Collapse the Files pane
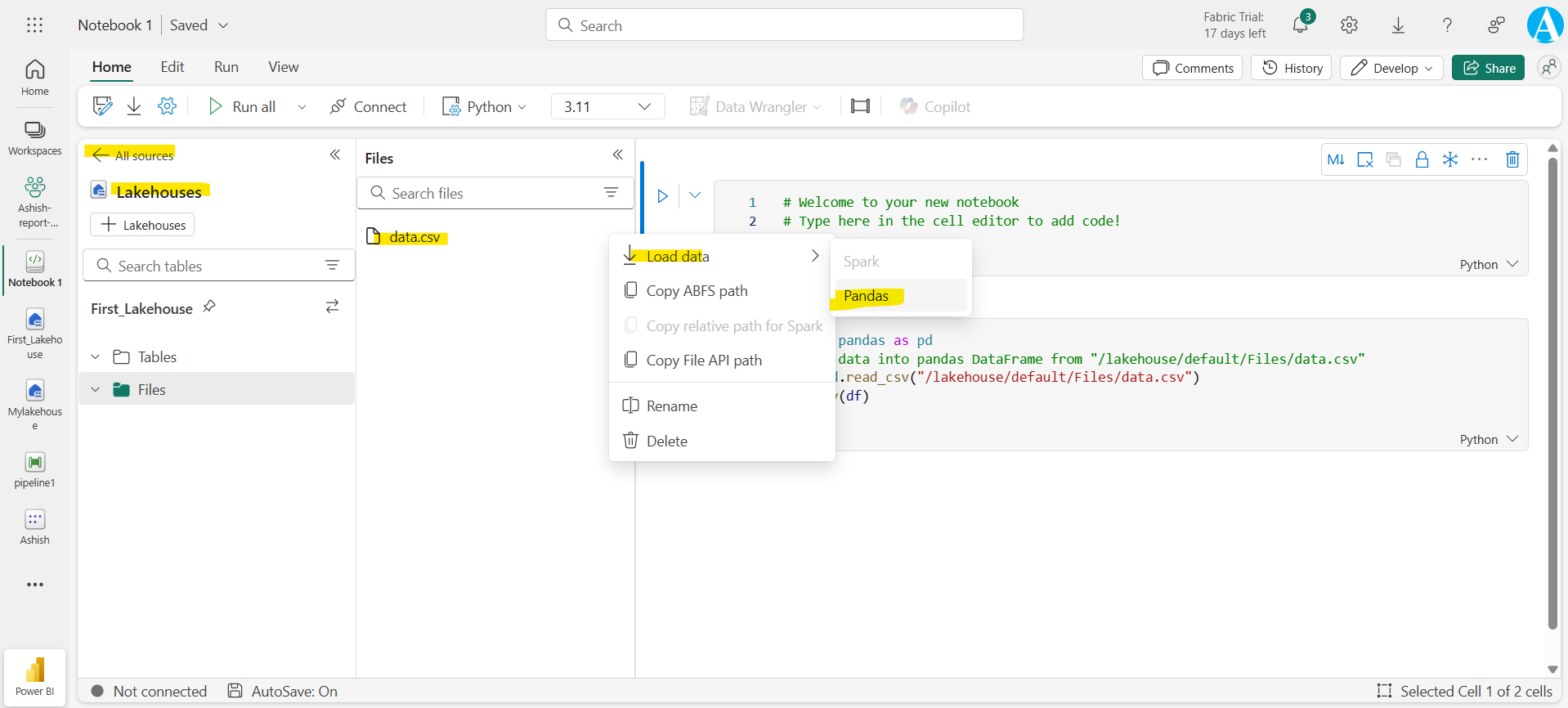This screenshot has height=708, width=1568. pyautogui.click(x=617, y=155)
